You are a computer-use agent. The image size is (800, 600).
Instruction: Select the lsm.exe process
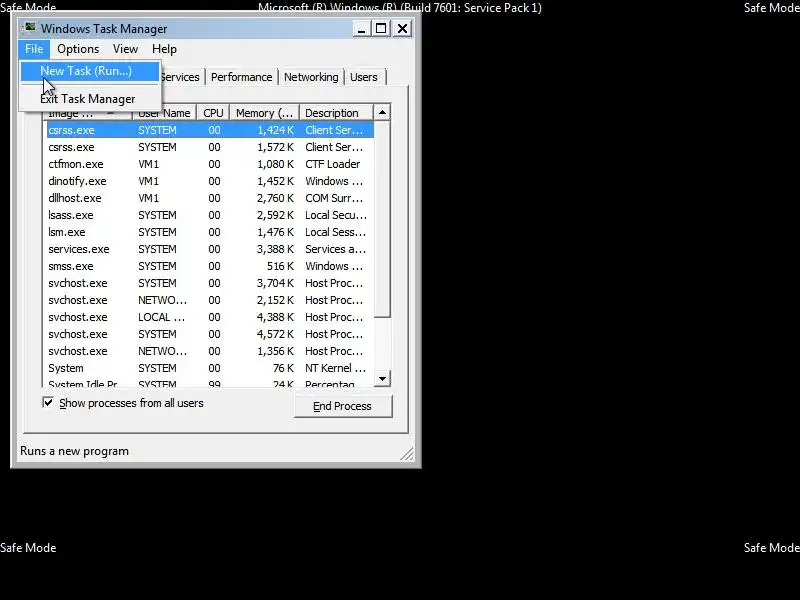point(210,232)
